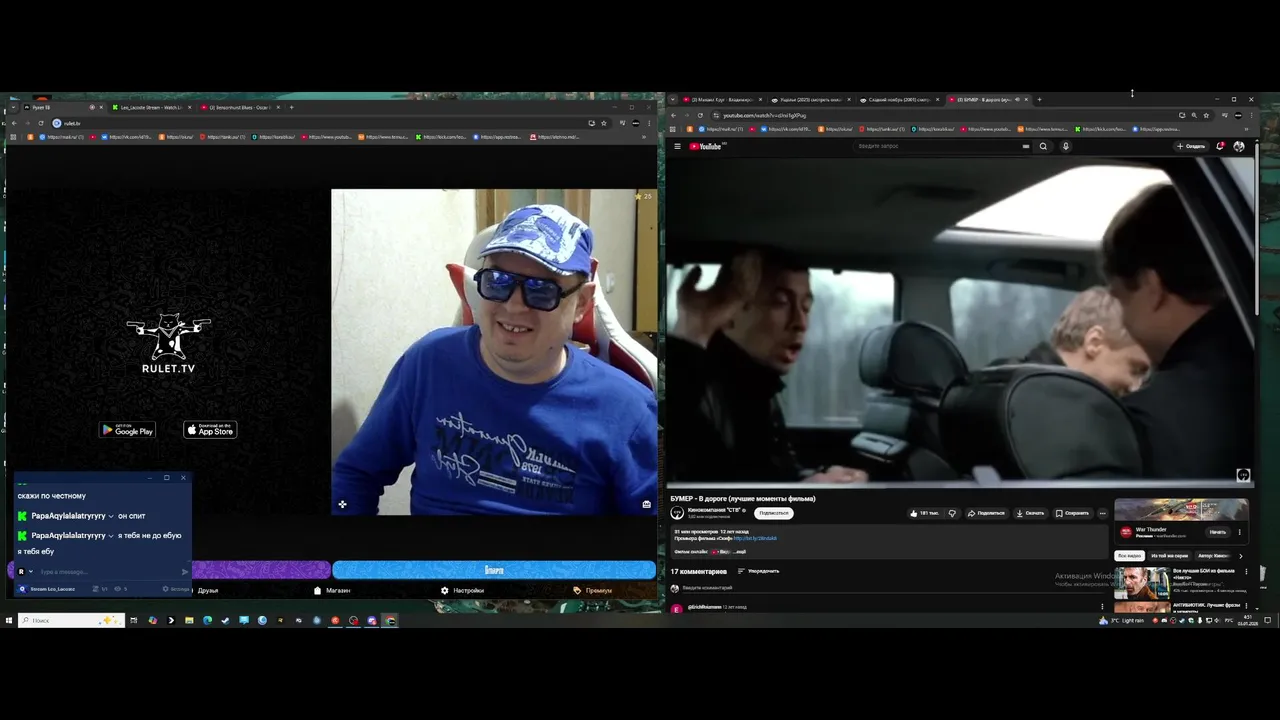This screenshot has height=720, width=1280.
Task: Click the YouTube logo
Action: 706,146
